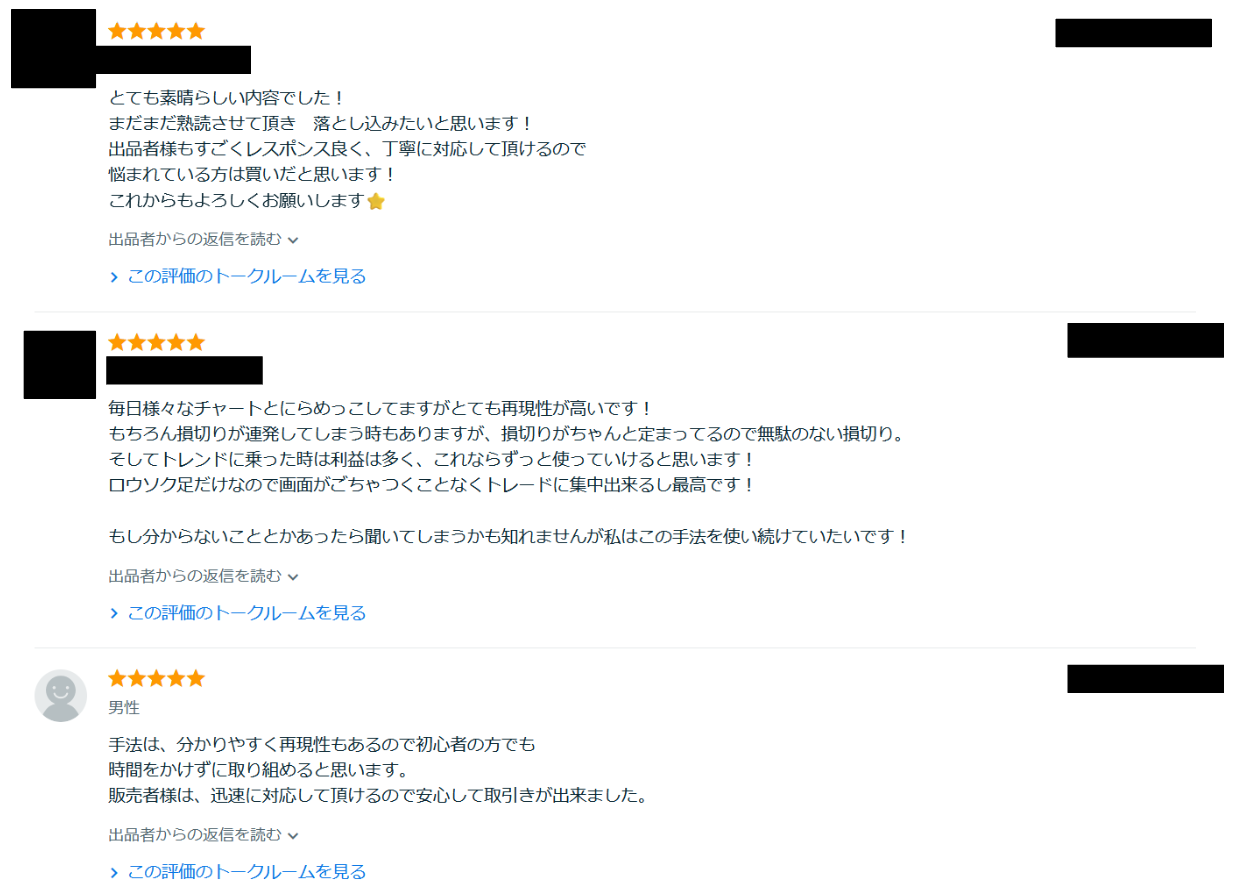Click the right chevron before first トークルーム link
The width and height of the screenshot is (1239, 893).
click(x=114, y=277)
